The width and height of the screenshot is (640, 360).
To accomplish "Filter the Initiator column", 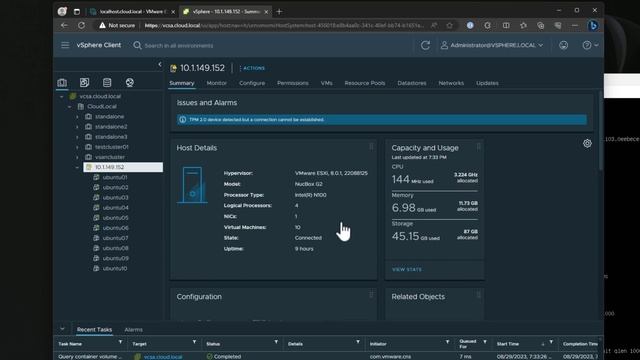I will tap(447, 342).
